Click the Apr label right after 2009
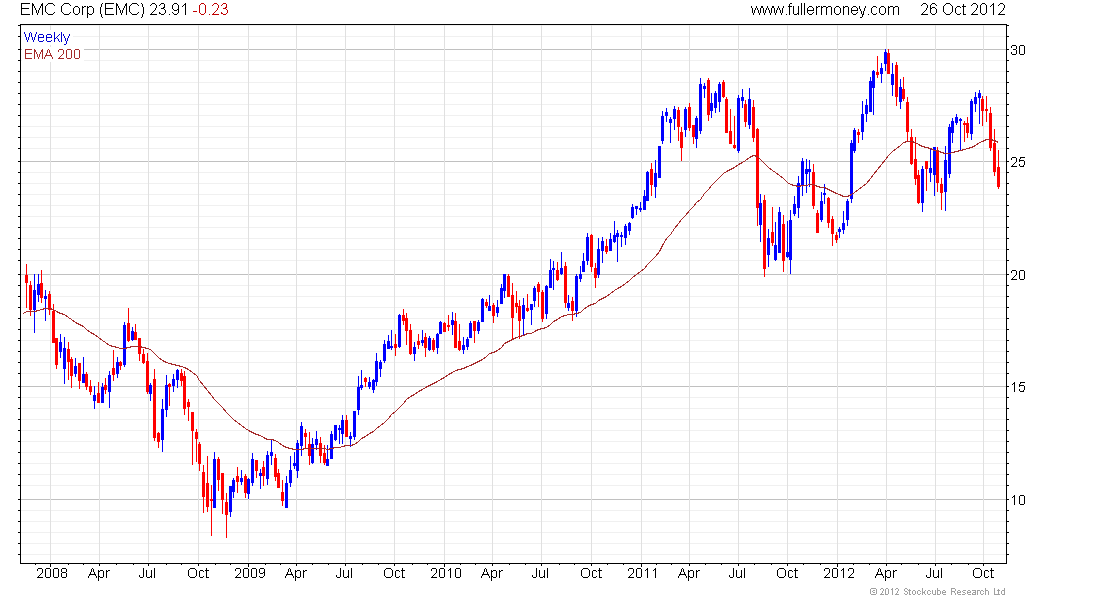Screen dimensions: 1100x600 coord(296,573)
